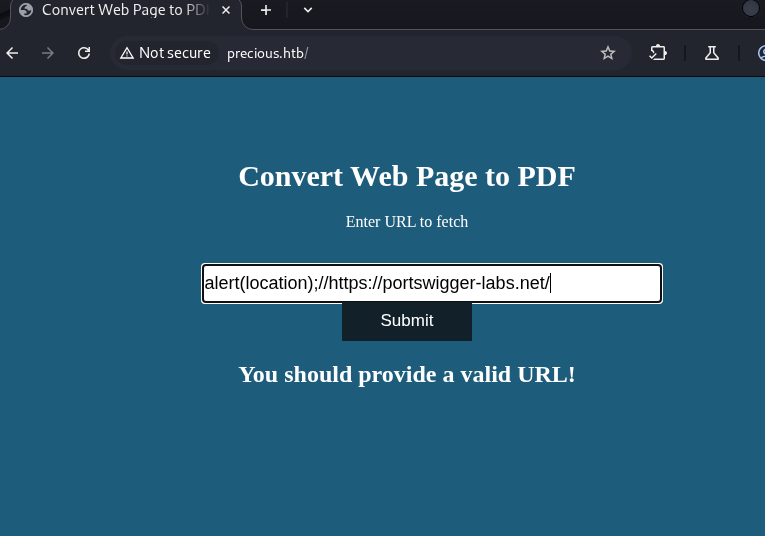Bookmark this page with the star icon
Image resolution: width=765 pixels, height=536 pixels.
point(608,53)
